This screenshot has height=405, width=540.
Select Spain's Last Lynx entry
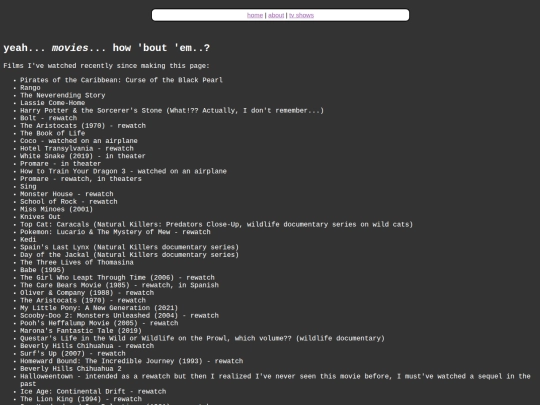129,247
